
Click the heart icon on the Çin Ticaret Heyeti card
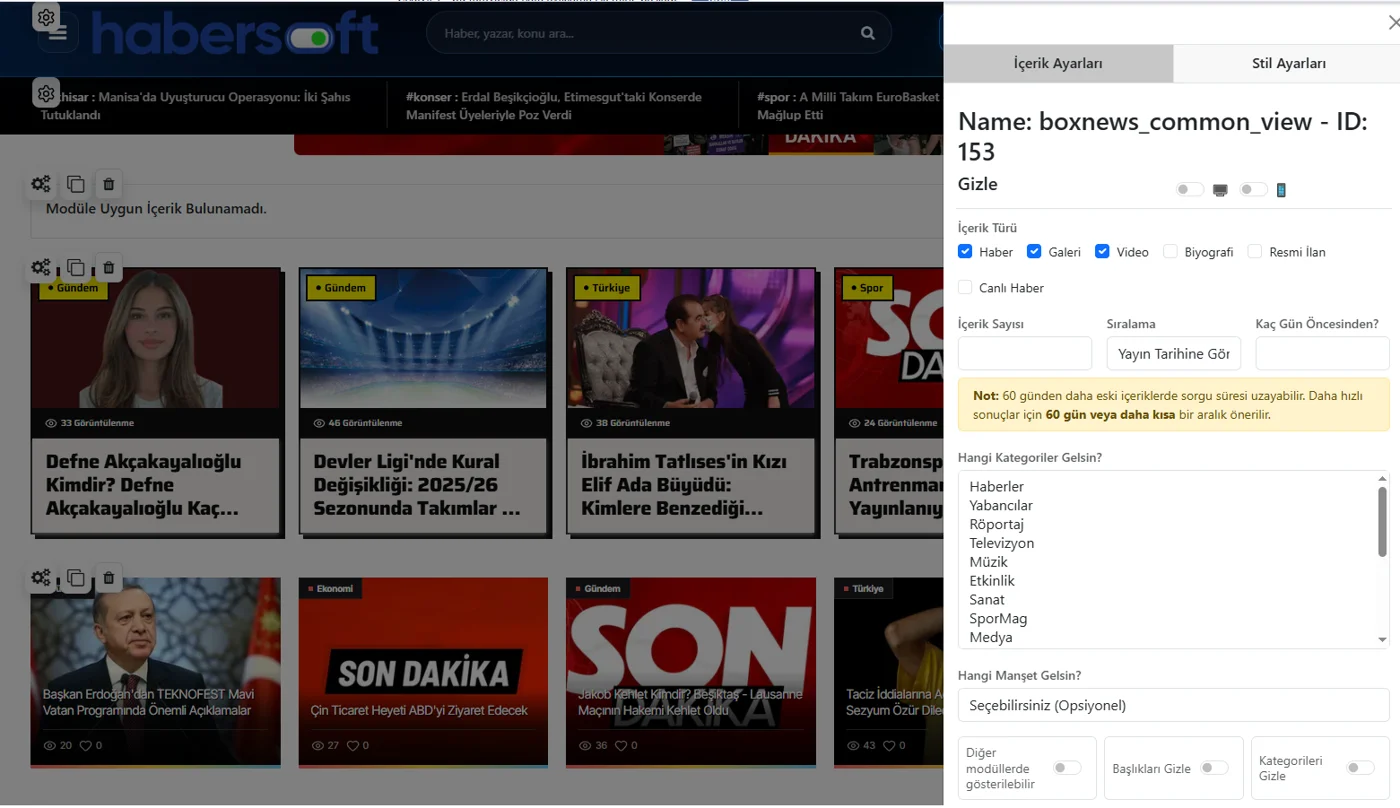point(353,745)
